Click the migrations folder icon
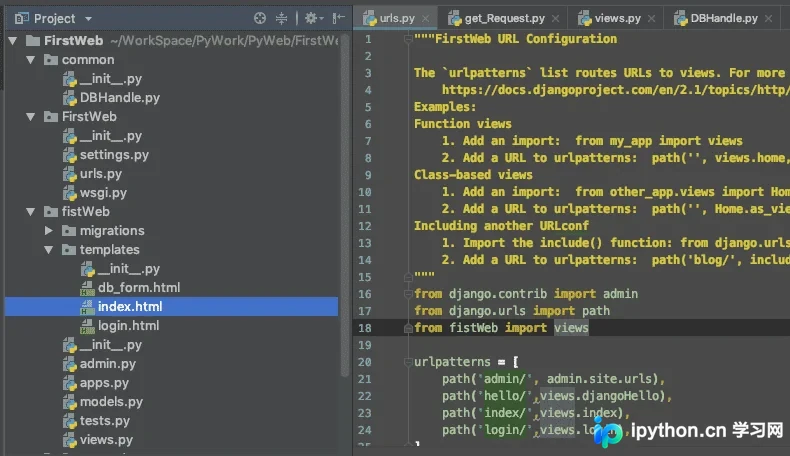 point(69,231)
